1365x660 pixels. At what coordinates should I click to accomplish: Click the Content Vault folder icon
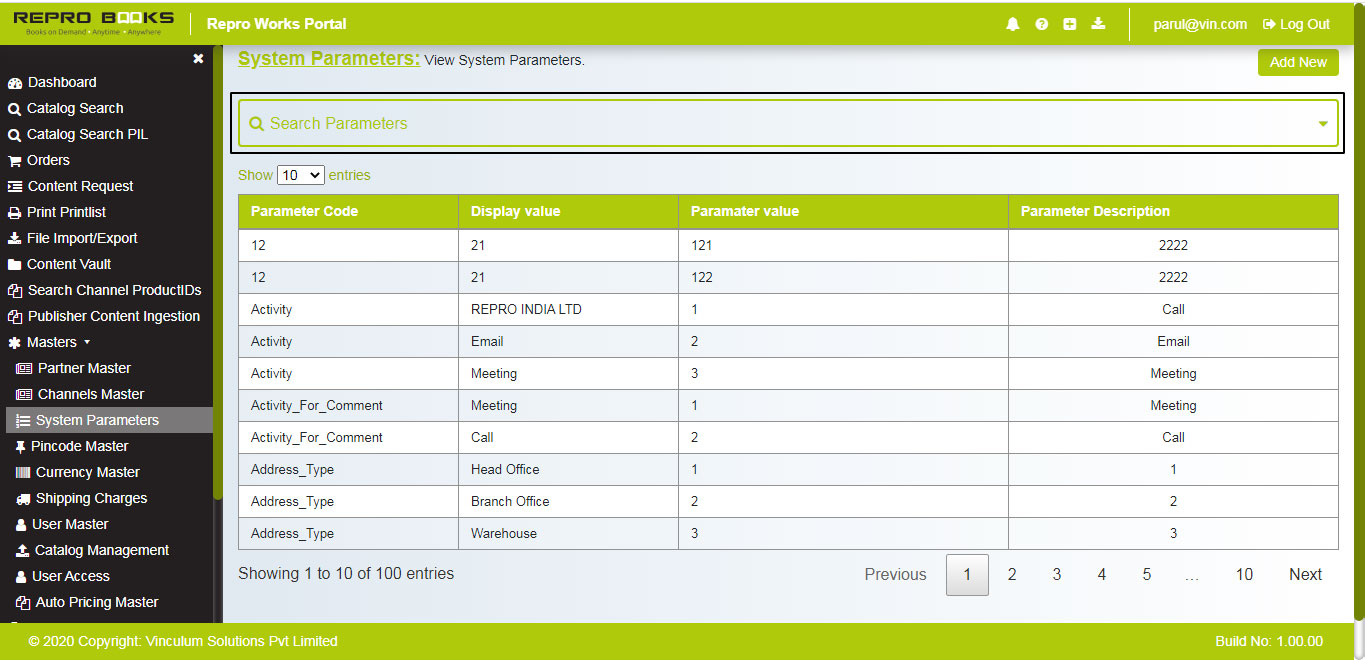pyautogui.click(x=14, y=264)
